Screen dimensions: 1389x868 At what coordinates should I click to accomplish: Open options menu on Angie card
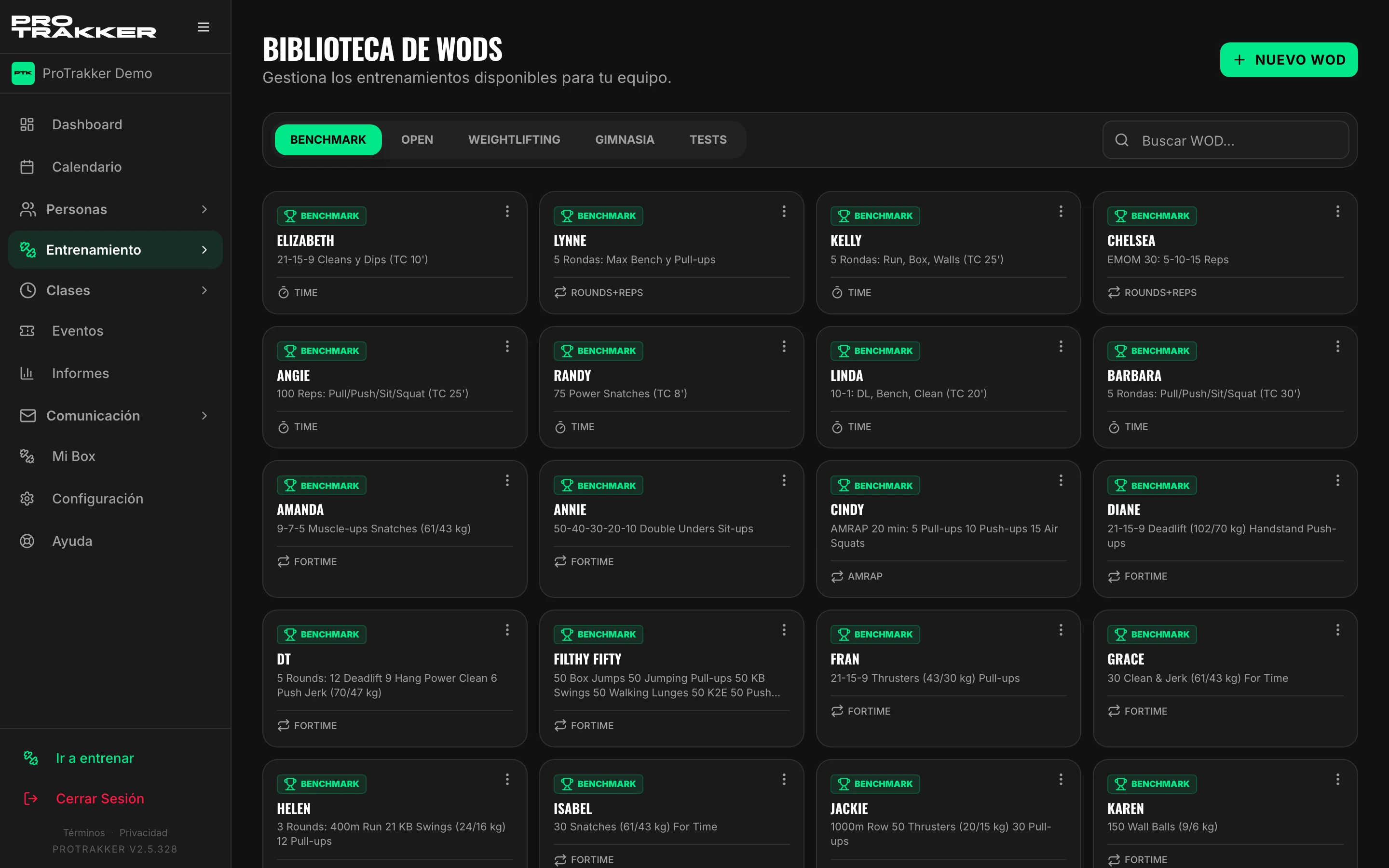[507, 346]
